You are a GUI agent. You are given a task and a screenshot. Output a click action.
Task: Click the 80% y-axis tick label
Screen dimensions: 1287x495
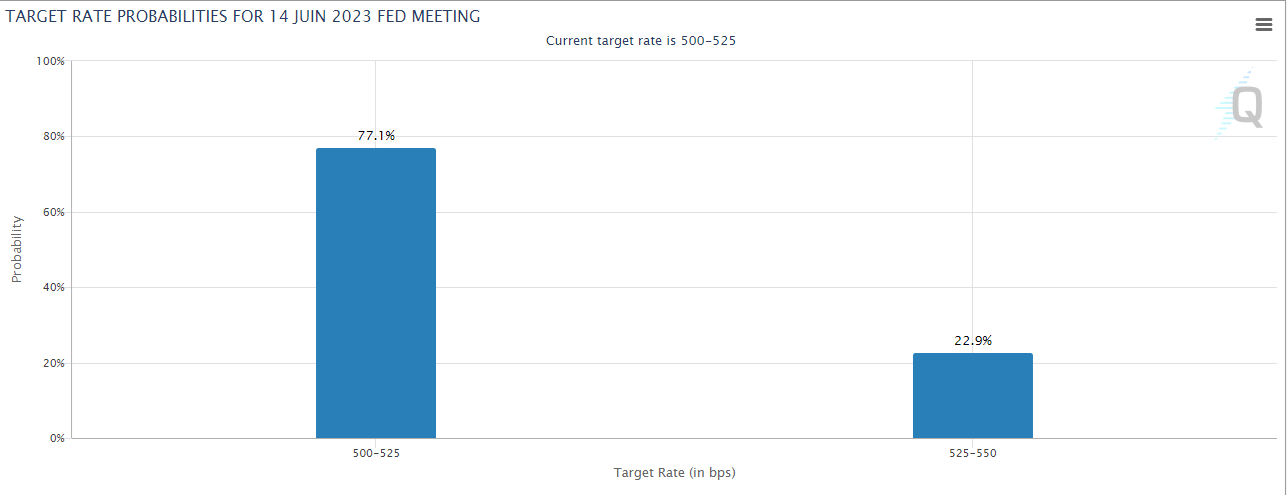click(x=53, y=137)
